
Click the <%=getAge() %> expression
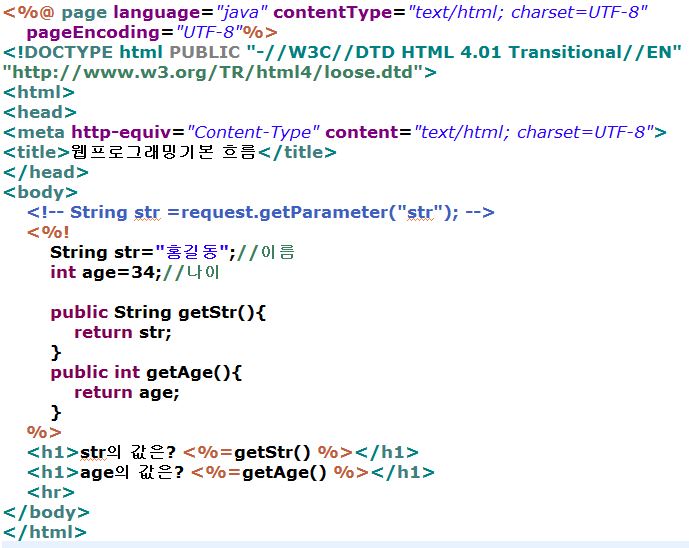[x=280, y=472]
